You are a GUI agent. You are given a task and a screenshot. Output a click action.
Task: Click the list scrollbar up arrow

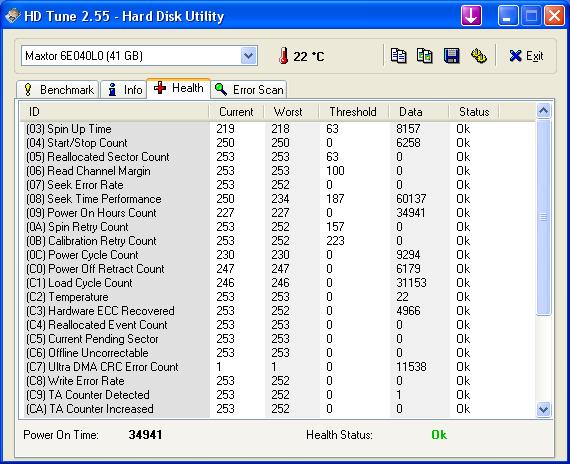pos(543,111)
